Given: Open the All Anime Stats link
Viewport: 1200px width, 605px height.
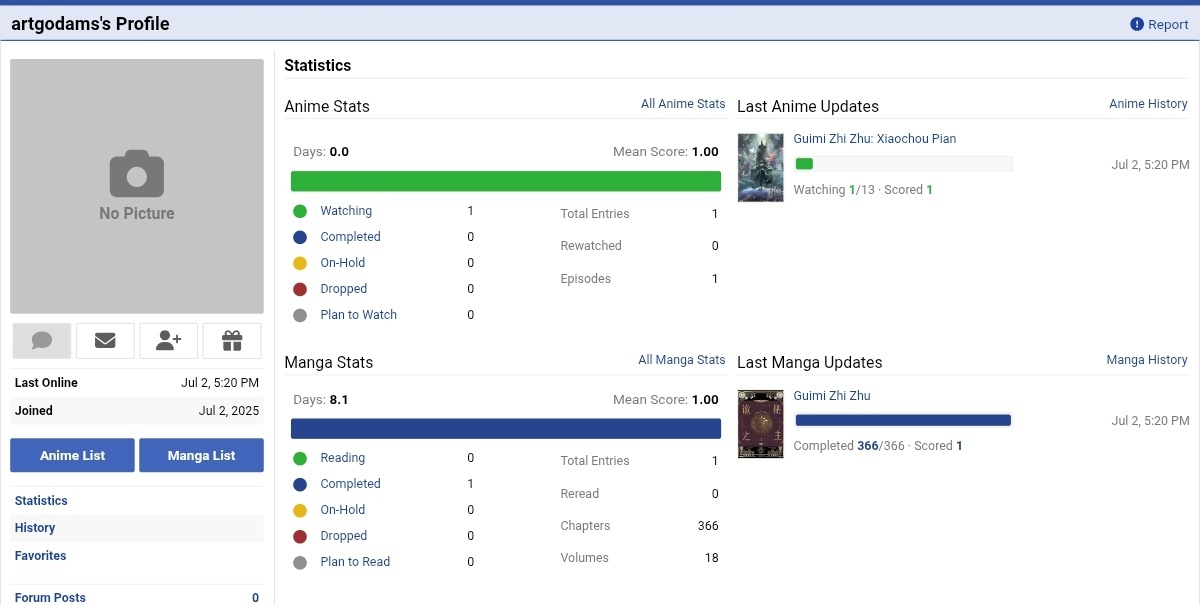Looking at the screenshot, I should (x=683, y=104).
